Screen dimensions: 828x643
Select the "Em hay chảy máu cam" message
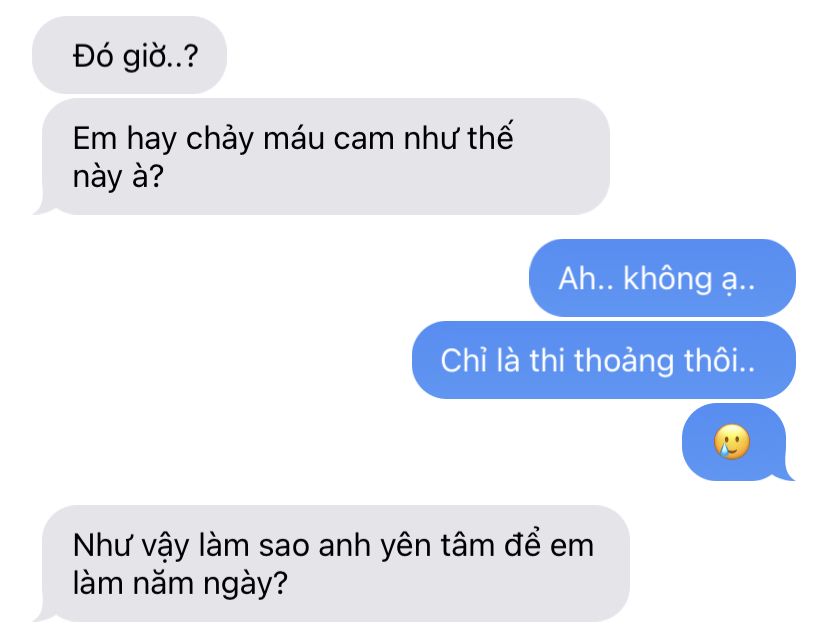pyautogui.click(x=322, y=157)
